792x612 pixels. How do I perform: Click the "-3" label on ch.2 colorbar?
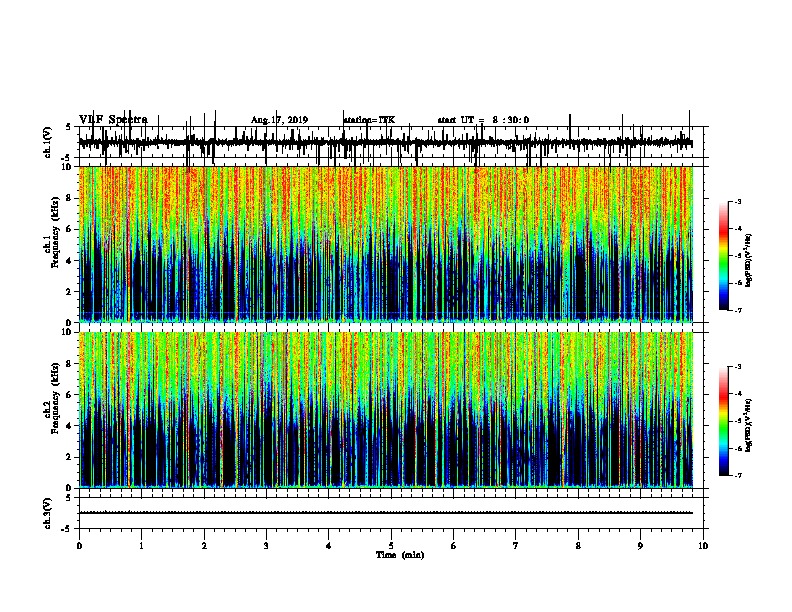[x=737, y=367]
